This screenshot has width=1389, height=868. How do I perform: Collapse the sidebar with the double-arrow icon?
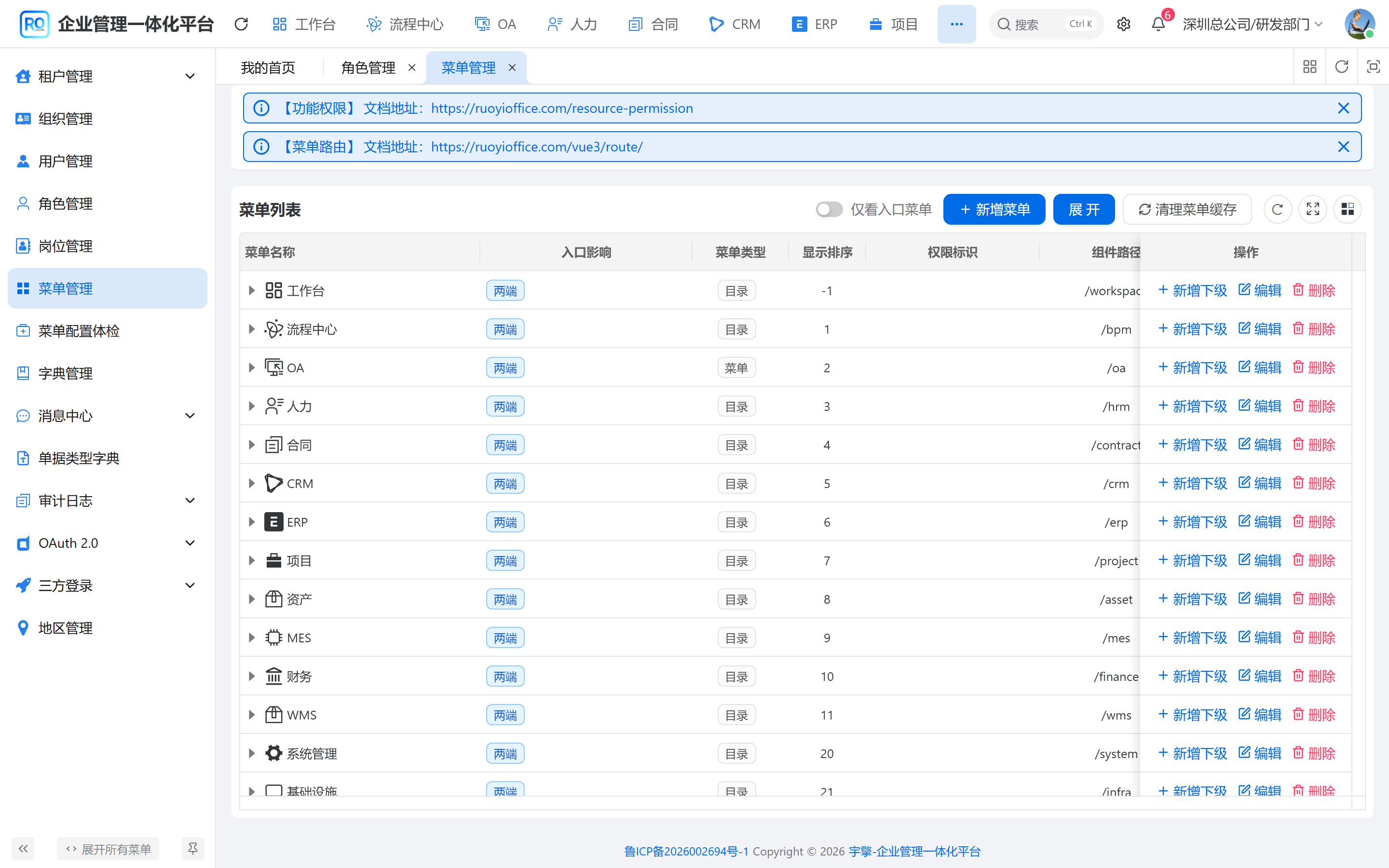coord(23,849)
